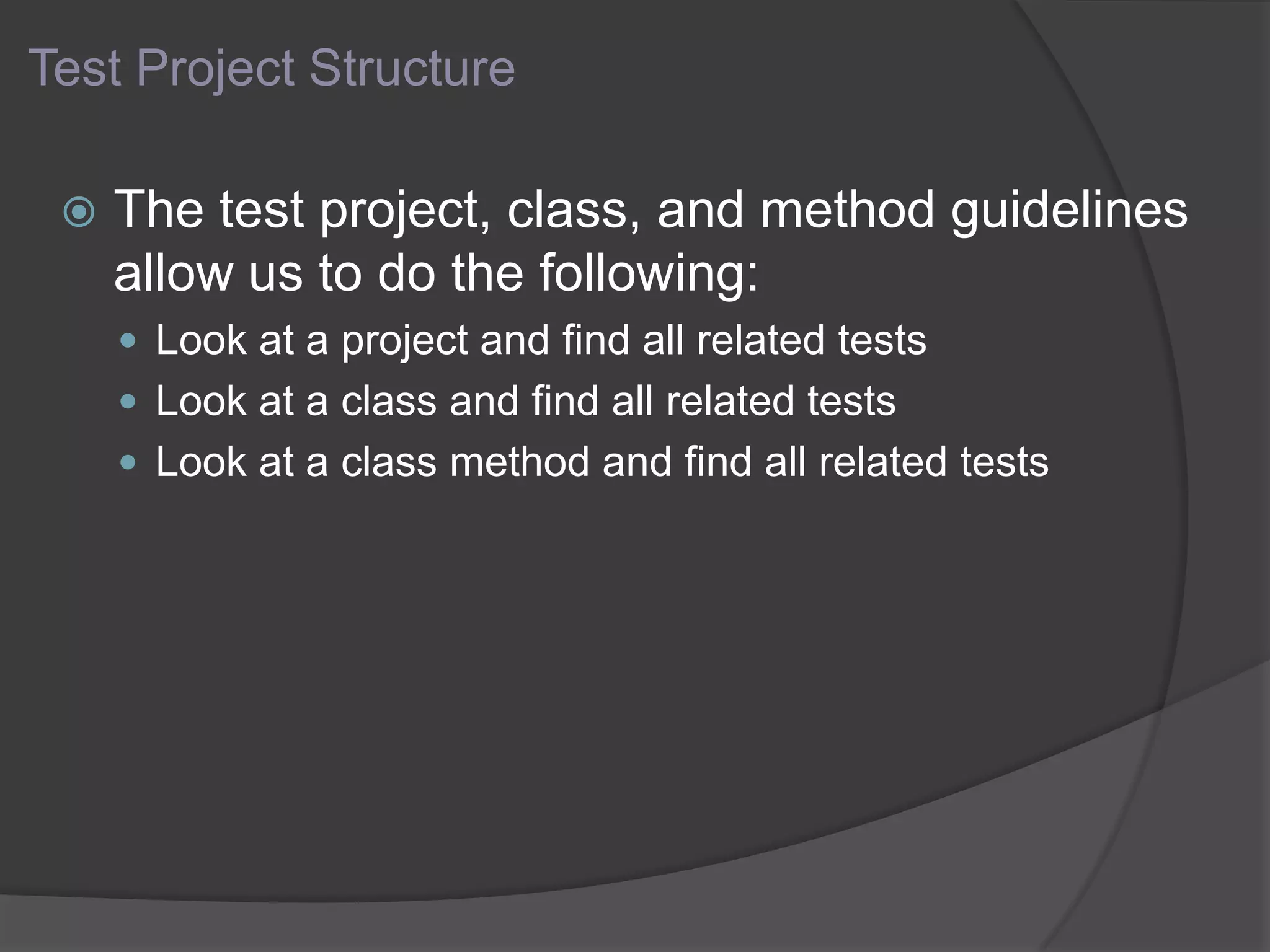The width and height of the screenshot is (1270, 952).
Task: Select the 'Test Project Structure' slide title
Action: point(272,68)
